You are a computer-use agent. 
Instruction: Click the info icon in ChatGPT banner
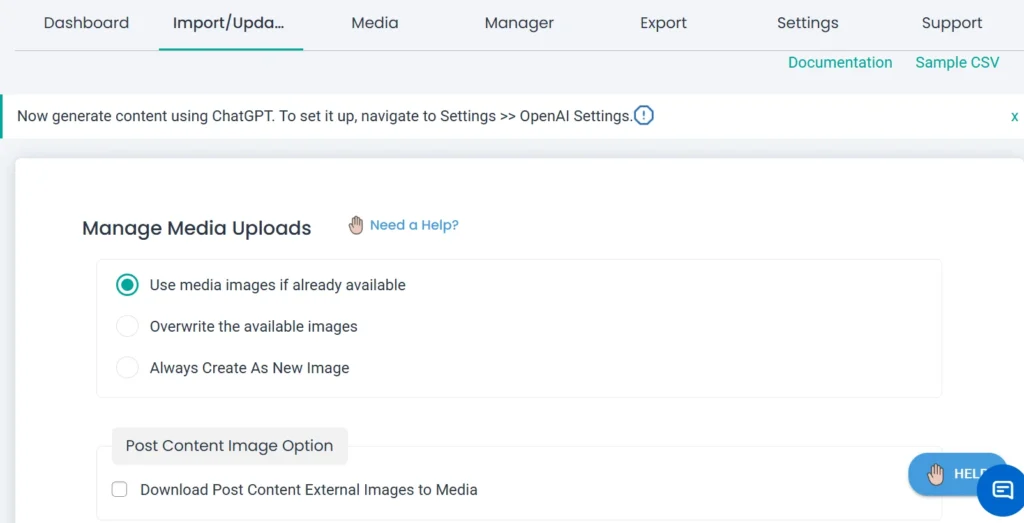[644, 115]
